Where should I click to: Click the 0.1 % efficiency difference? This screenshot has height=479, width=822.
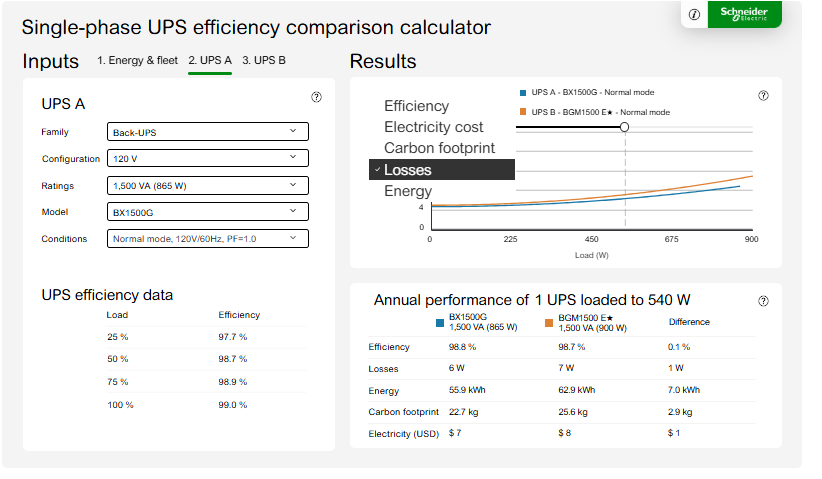[679, 347]
